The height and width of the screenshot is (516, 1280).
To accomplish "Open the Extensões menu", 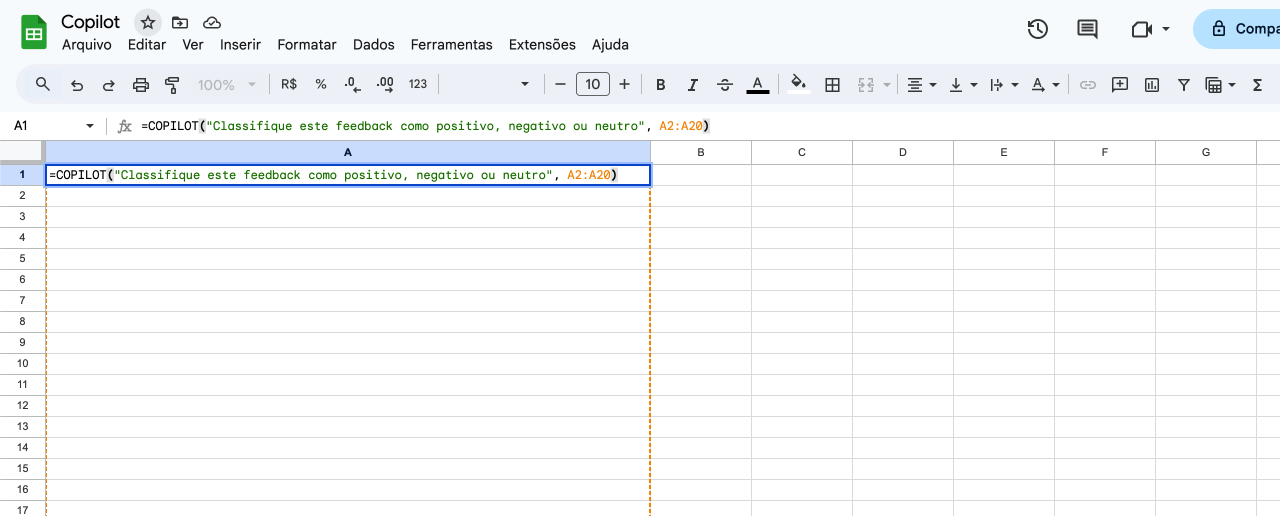I will [x=542, y=45].
